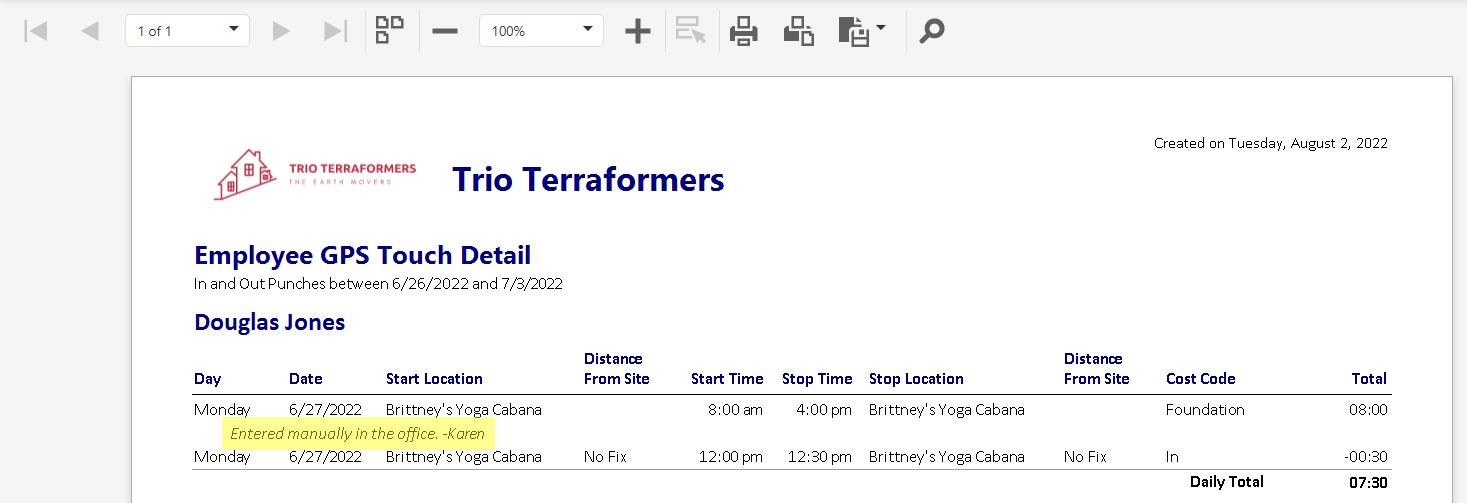This screenshot has width=1467, height=503.
Task: Jump to the last page
Action: [x=335, y=31]
